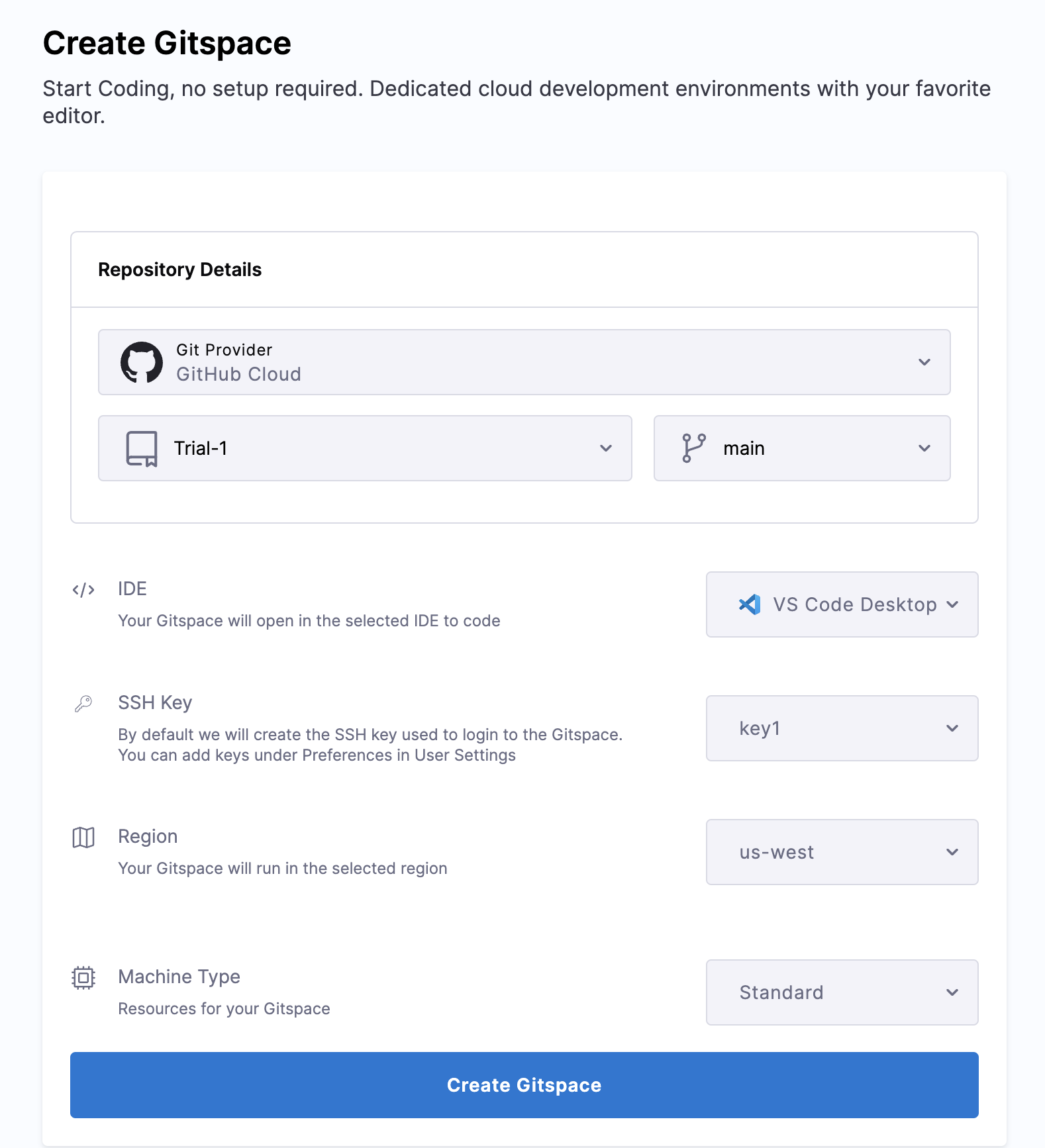The height and width of the screenshot is (1148, 1045).
Task: Click the Repository Details heading
Action: pos(179,269)
